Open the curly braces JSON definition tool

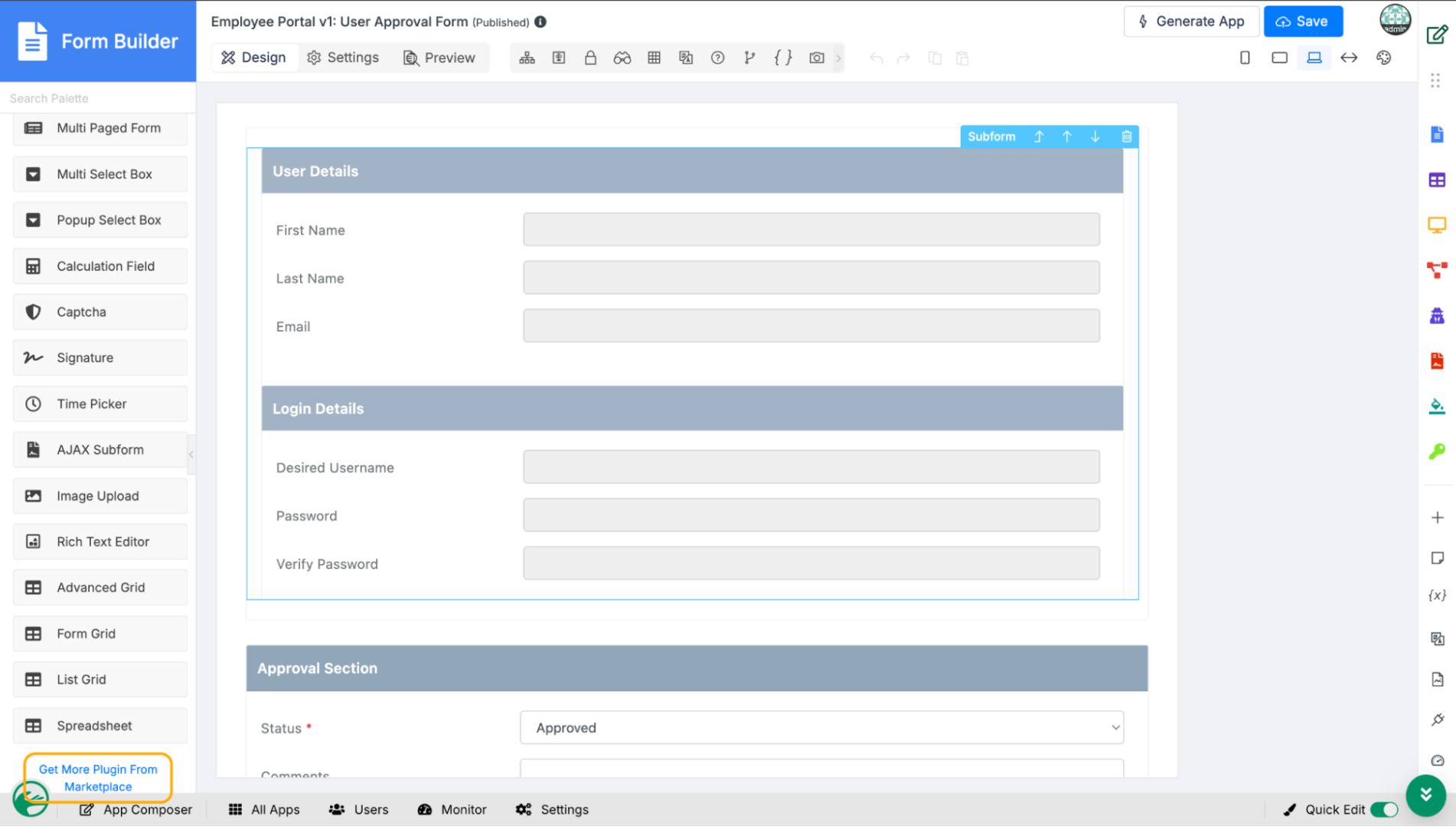782,58
